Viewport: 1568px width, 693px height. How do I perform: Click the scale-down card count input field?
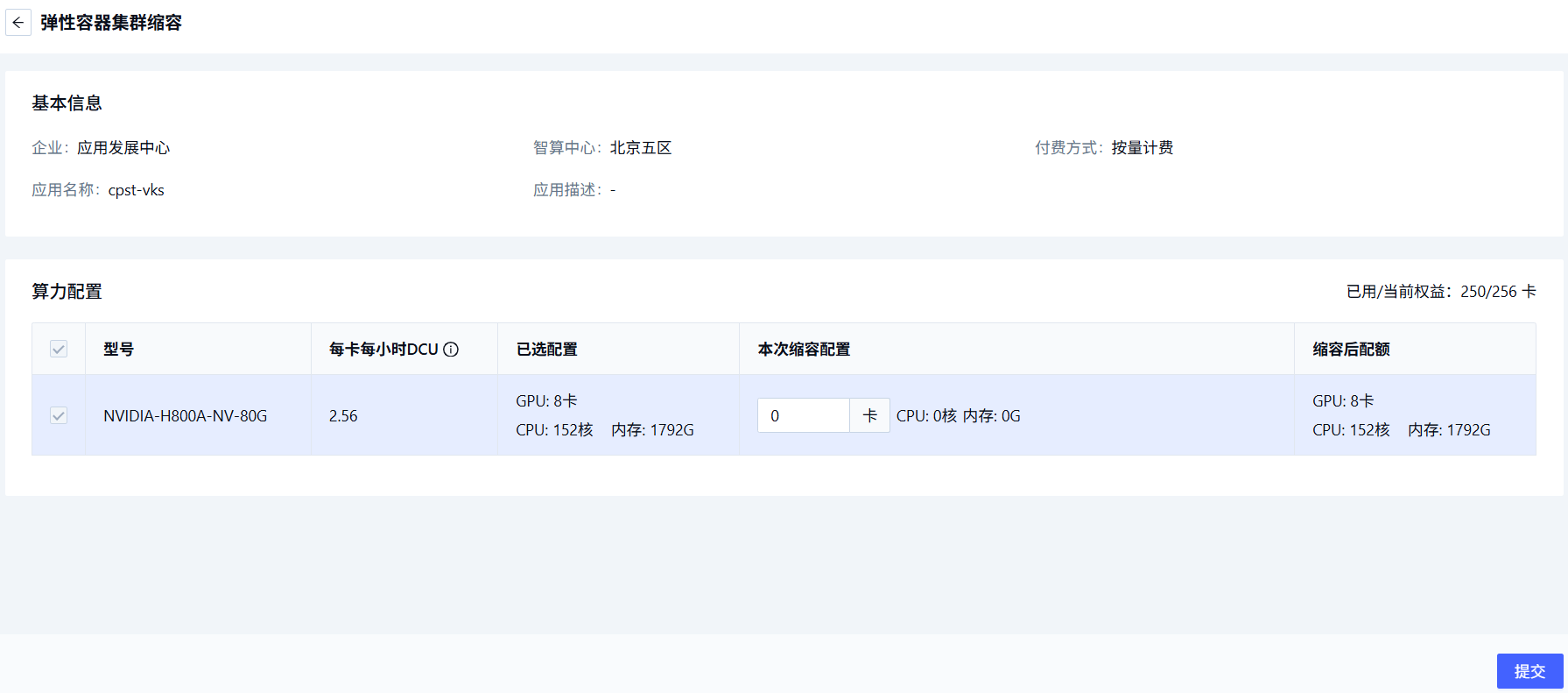pyautogui.click(x=803, y=415)
